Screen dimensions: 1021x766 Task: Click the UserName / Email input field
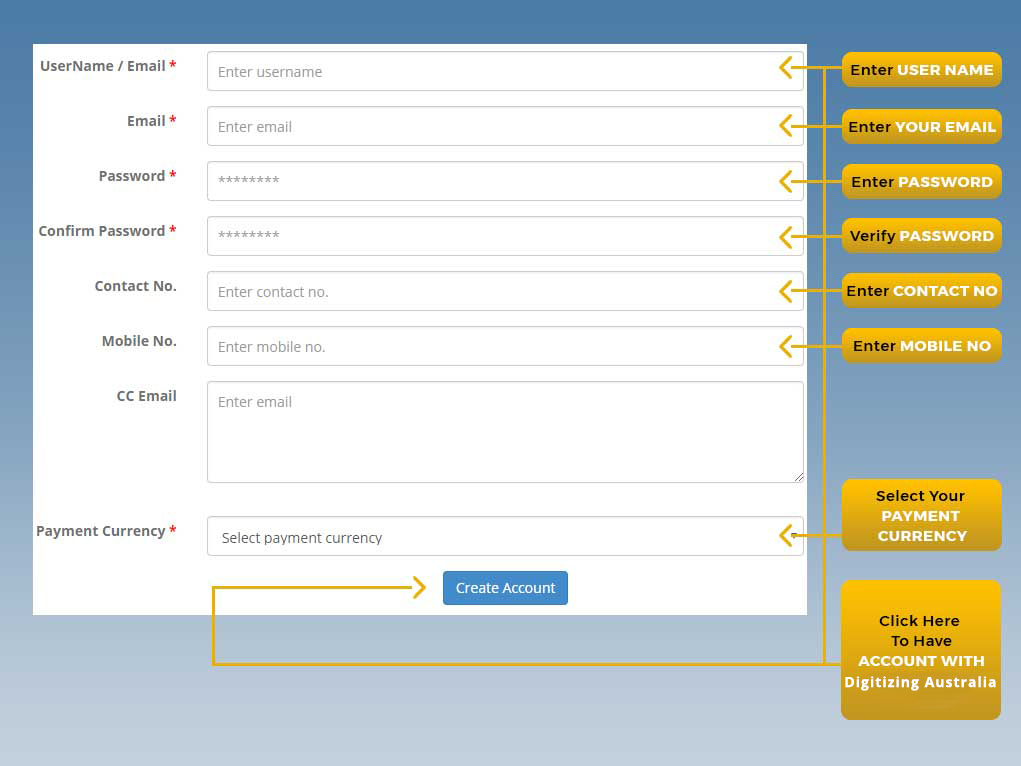coord(490,72)
